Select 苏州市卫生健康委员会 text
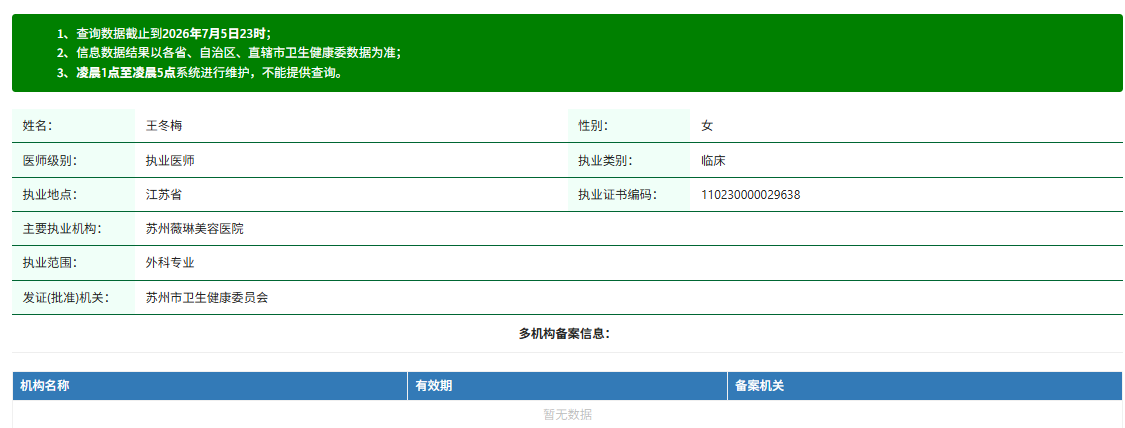This screenshot has width=1125, height=428. (207, 298)
